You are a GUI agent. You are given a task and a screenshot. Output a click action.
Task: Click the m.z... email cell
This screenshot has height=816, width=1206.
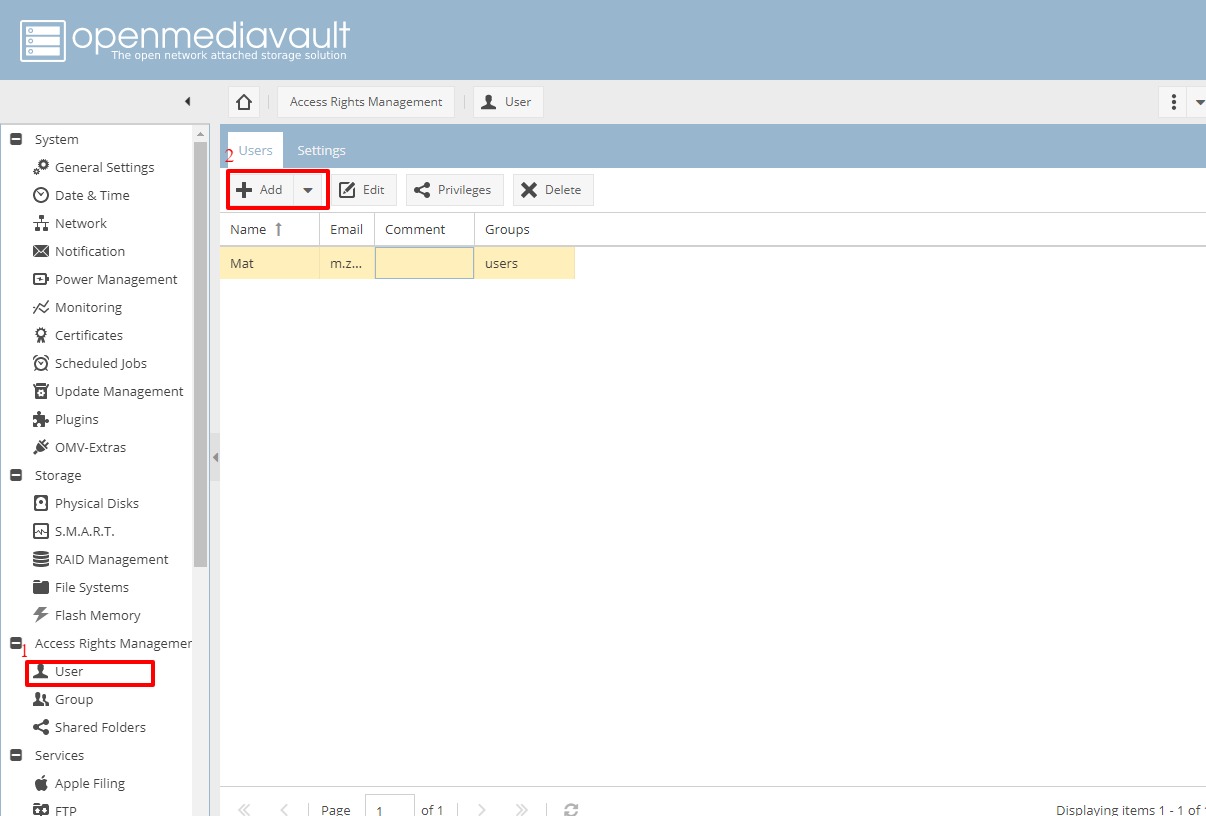[347, 263]
